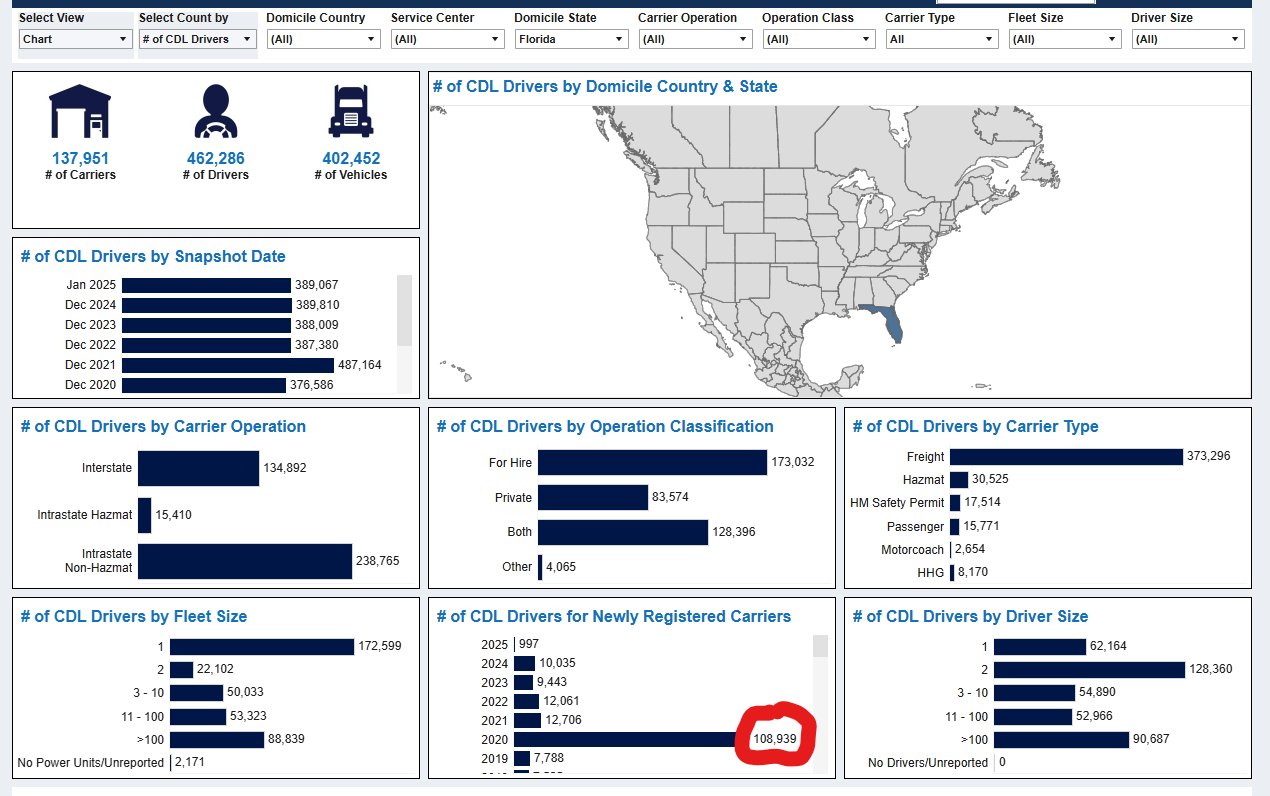Open the Select Count by dropdown
The image size is (1270, 796).
pos(197,39)
